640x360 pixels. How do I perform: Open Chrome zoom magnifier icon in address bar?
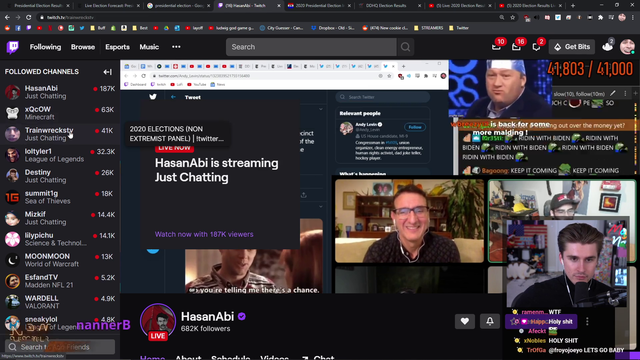502,18
